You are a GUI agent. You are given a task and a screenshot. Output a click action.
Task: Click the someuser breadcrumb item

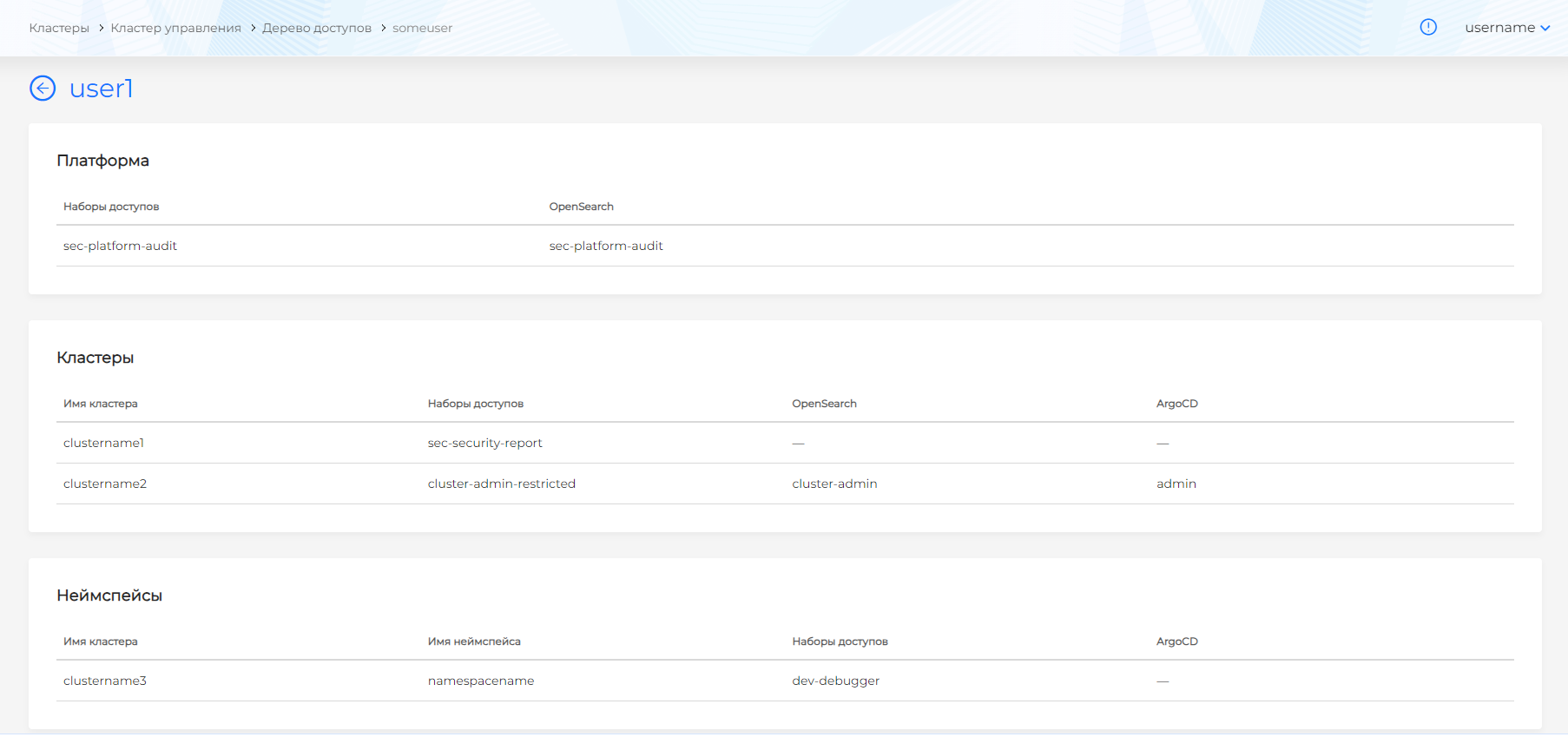[422, 28]
